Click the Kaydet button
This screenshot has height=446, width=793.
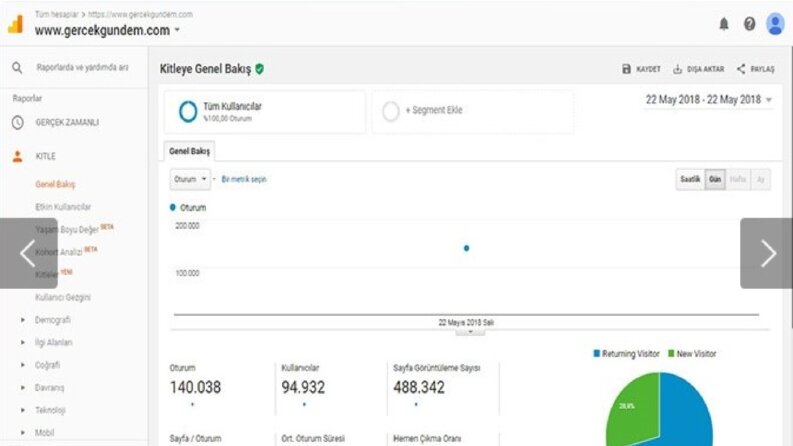[641, 69]
